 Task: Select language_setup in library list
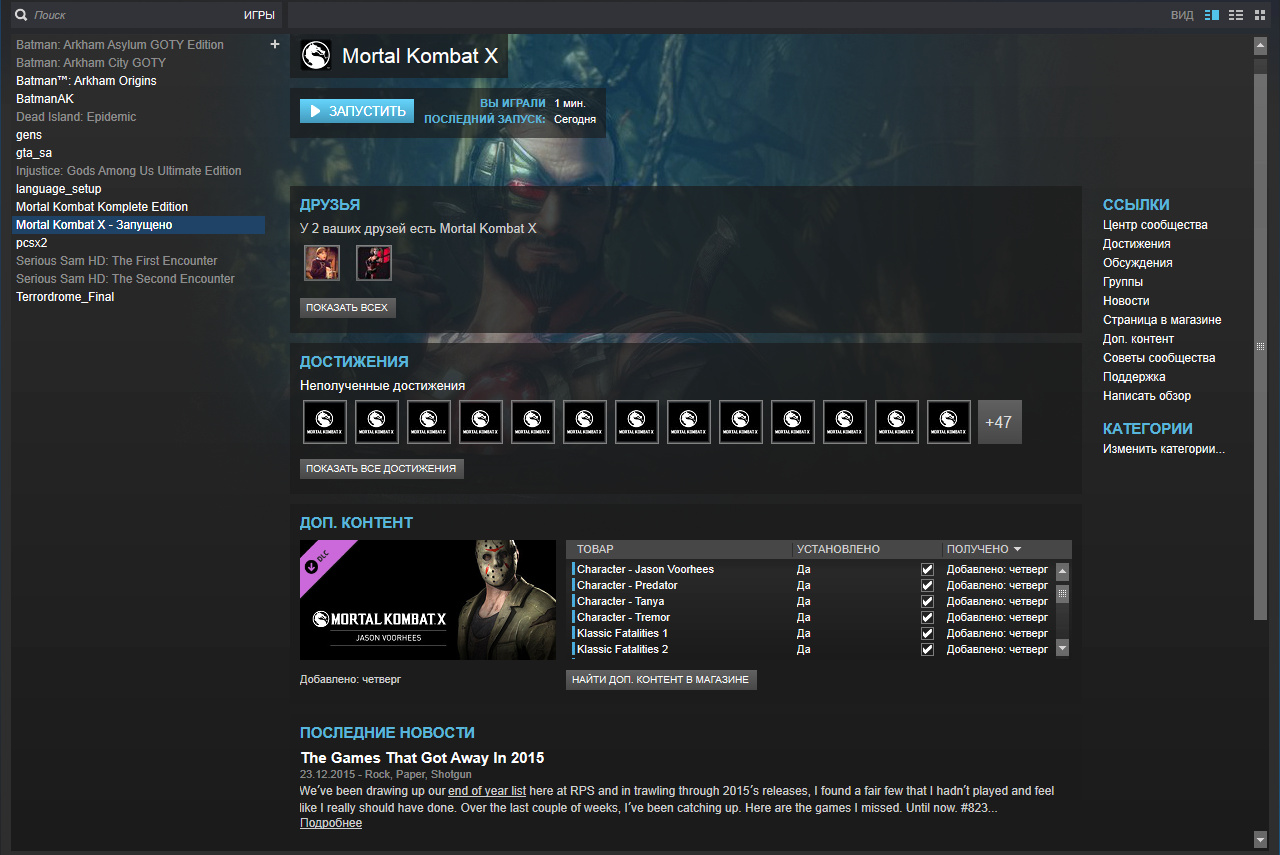point(59,189)
